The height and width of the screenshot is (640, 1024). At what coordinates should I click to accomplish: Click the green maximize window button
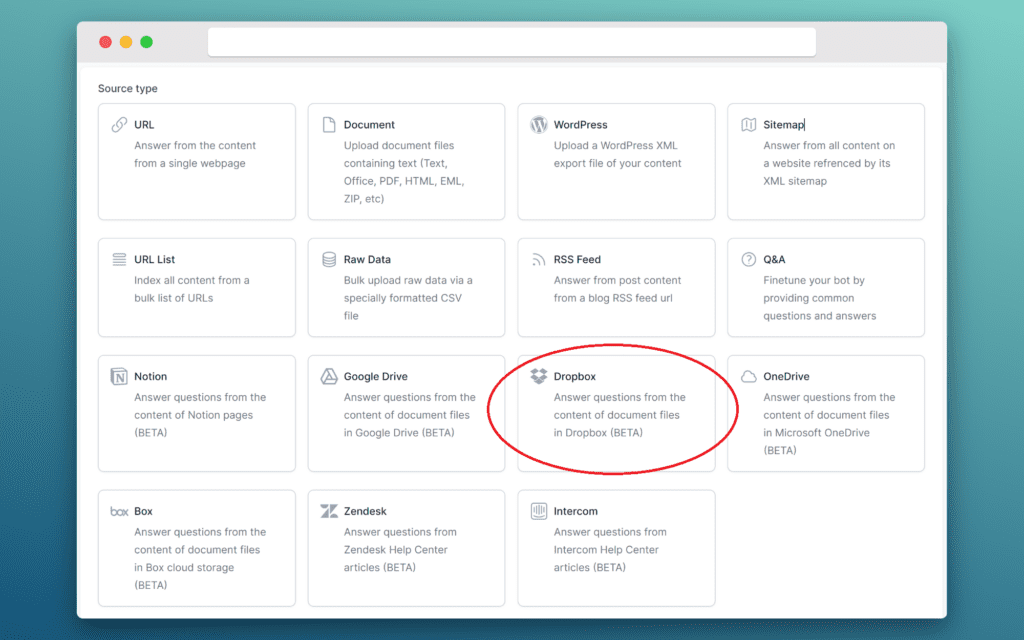146,42
